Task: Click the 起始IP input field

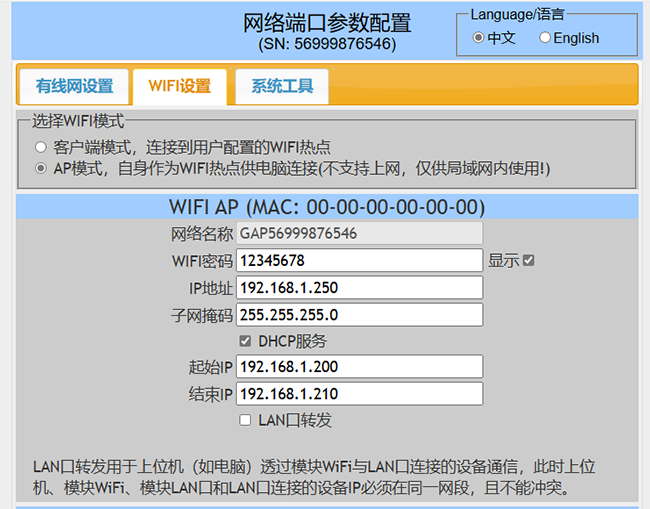Action: 359,366
